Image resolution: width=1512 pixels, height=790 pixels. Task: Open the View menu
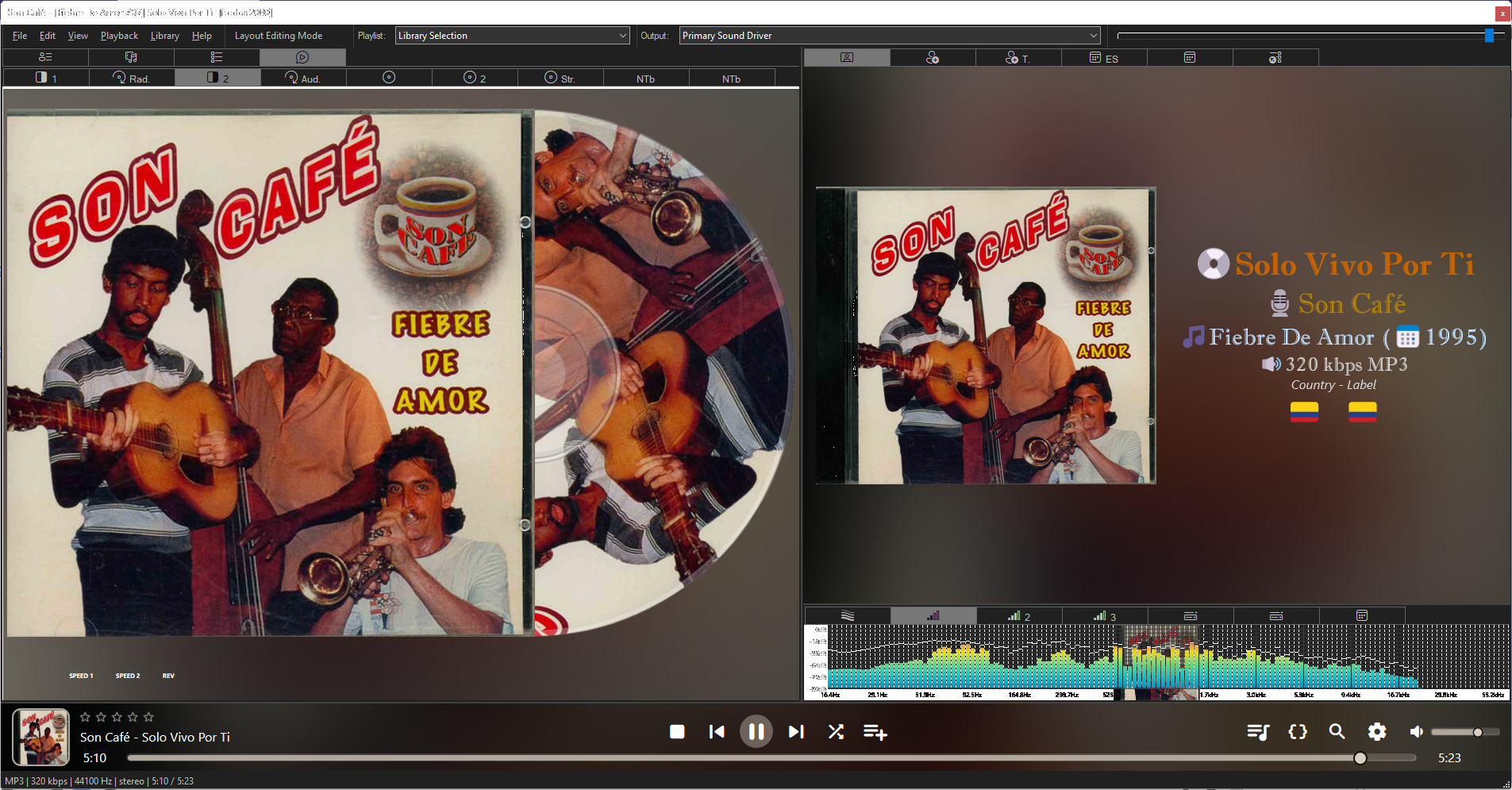click(78, 36)
